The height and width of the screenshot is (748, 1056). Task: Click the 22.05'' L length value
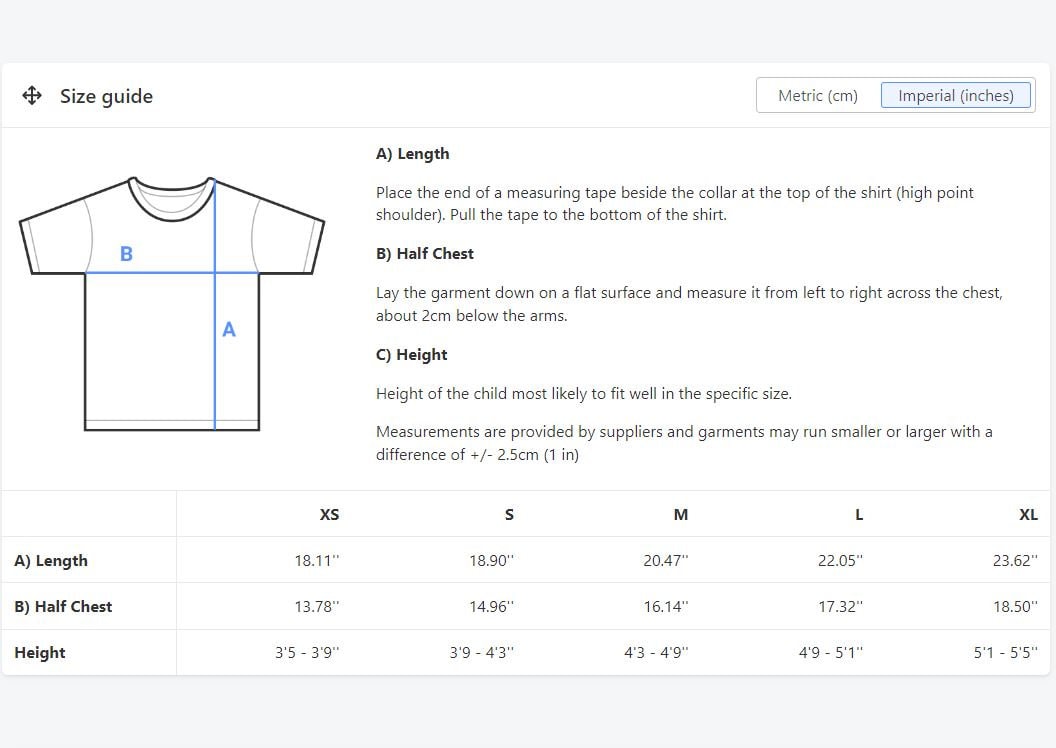coord(840,560)
